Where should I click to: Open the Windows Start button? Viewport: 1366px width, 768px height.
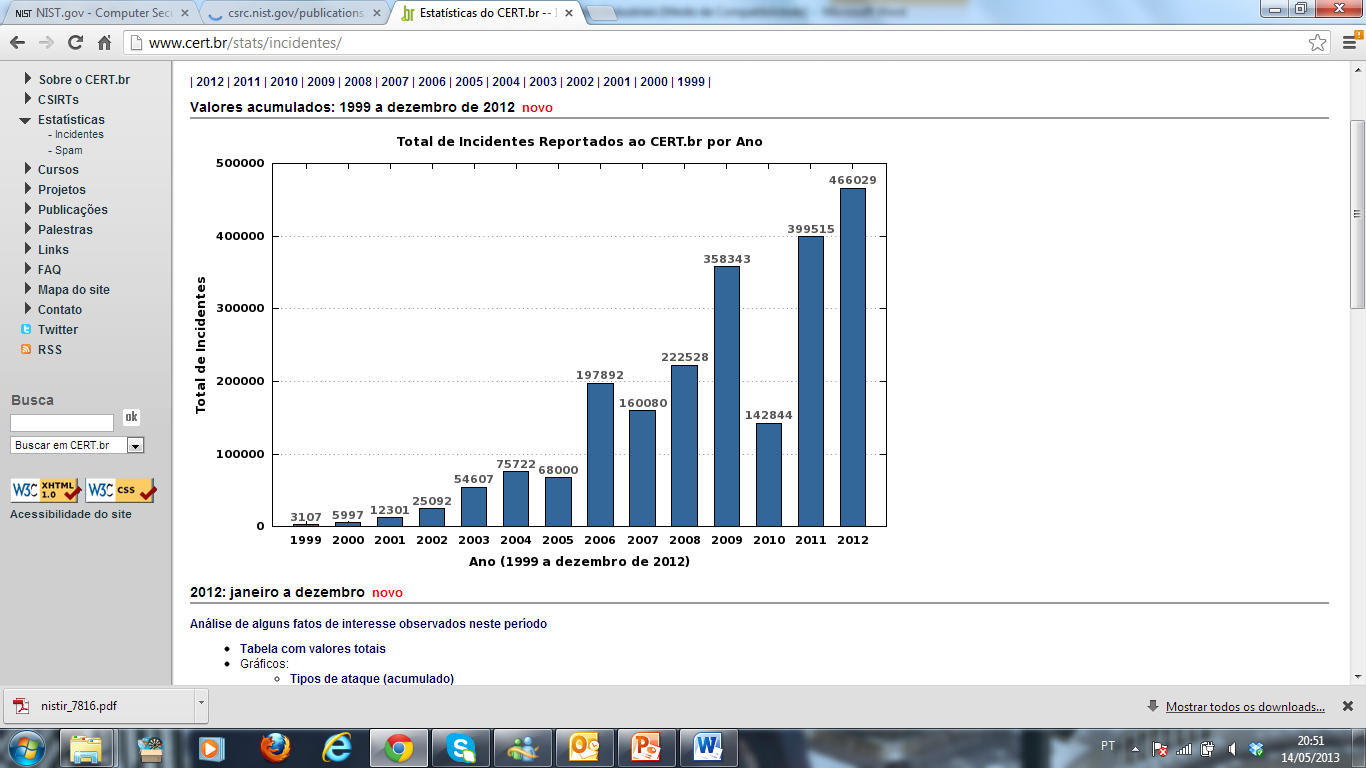coord(25,747)
